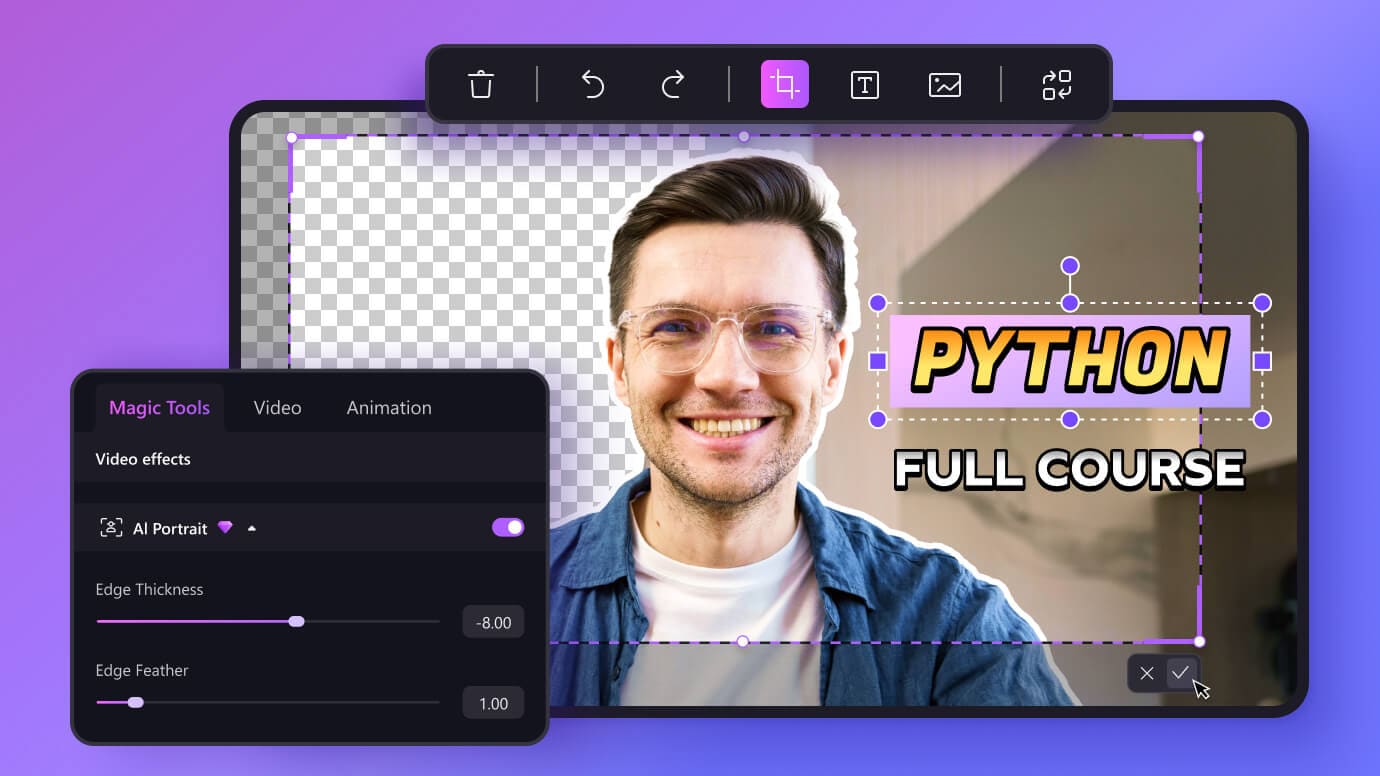Click the bottom-right handle of PYTHON box
1380x776 pixels.
pos(1262,419)
